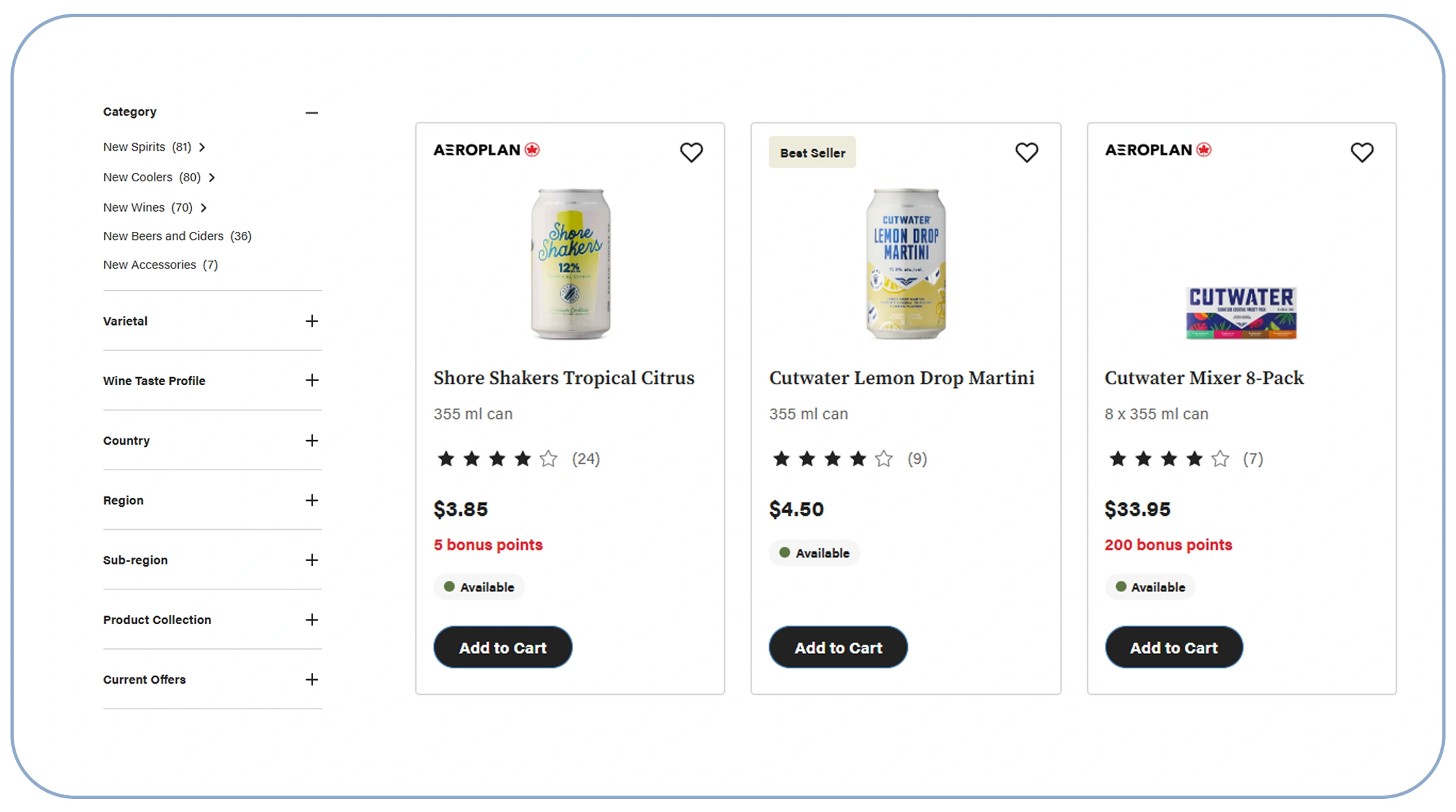Click Cutwater Lemon Drop Martini star rating
The width and height of the screenshot is (1456, 812).
(832, 459)
